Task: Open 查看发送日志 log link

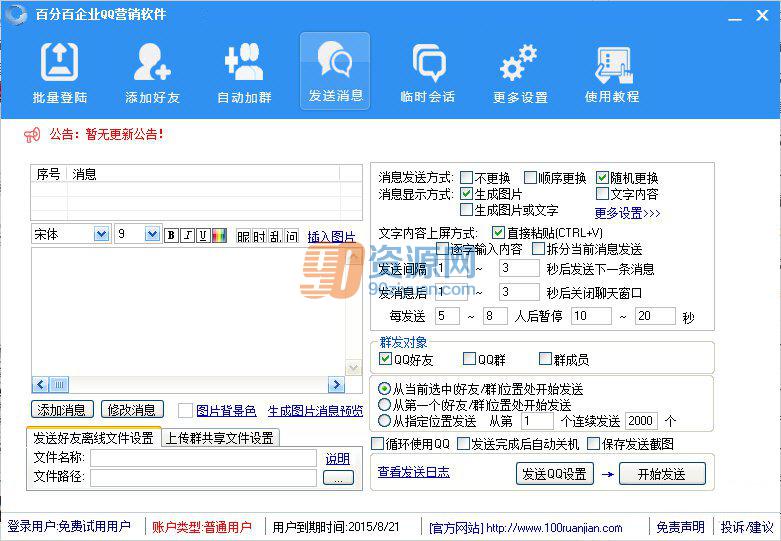Action: pyautogui.click(x=413, y=472)
